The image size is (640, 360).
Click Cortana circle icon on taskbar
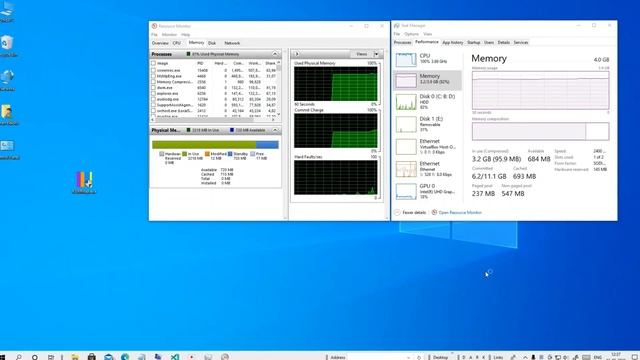(x=35, y=357)
